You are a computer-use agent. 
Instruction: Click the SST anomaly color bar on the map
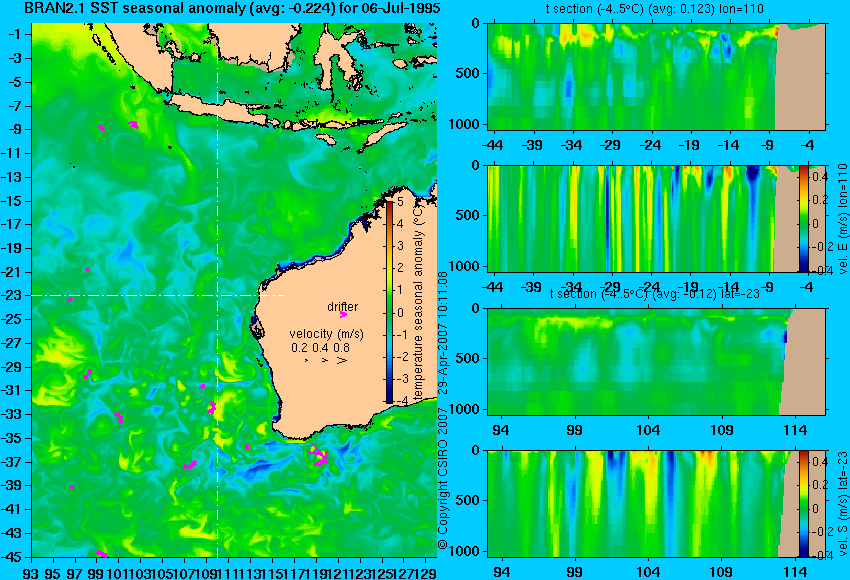pos(389,302)
